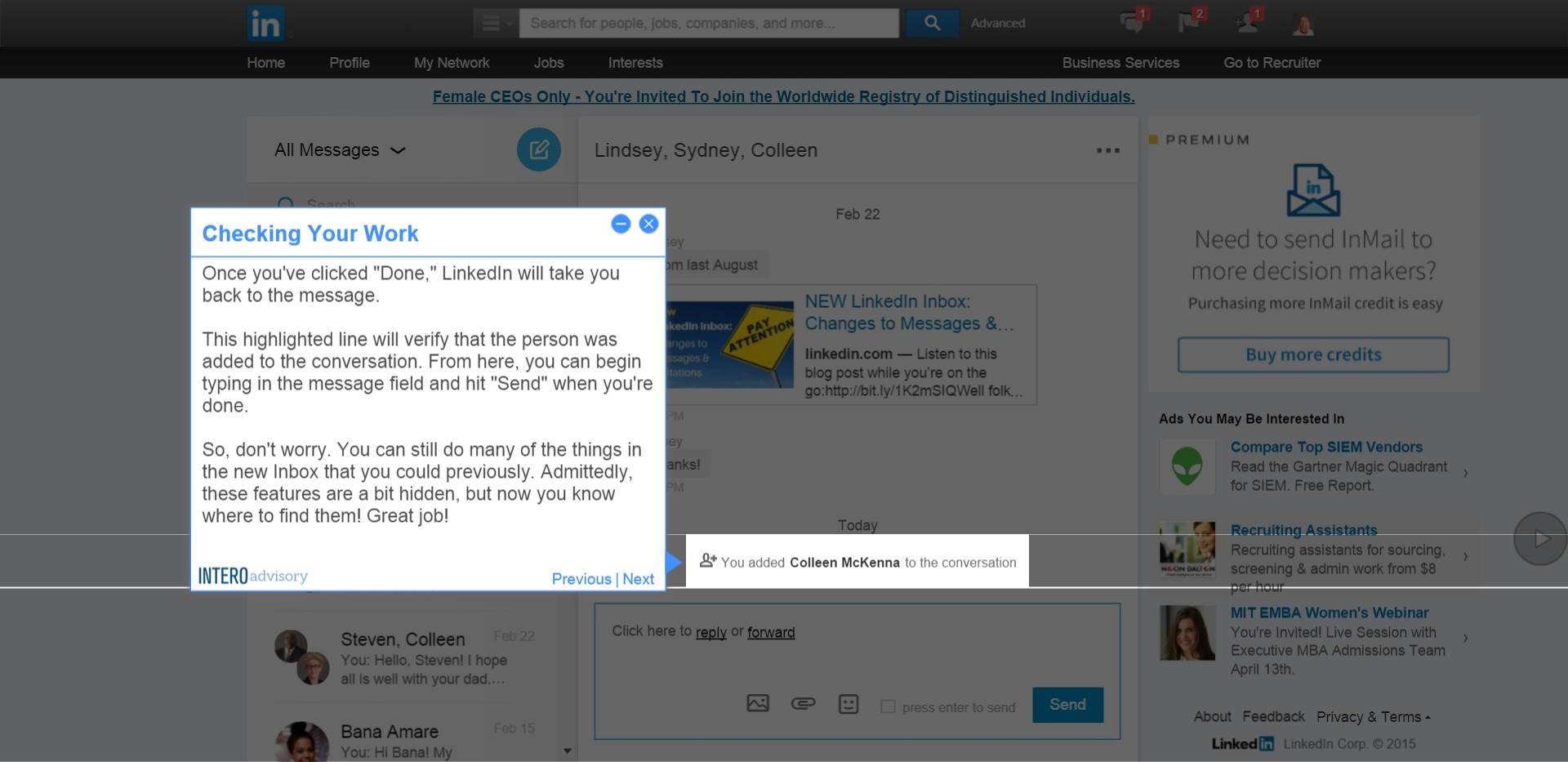
Task: Click the green alien ad image
Action: pyautogui.click(x=1187, y=466)
